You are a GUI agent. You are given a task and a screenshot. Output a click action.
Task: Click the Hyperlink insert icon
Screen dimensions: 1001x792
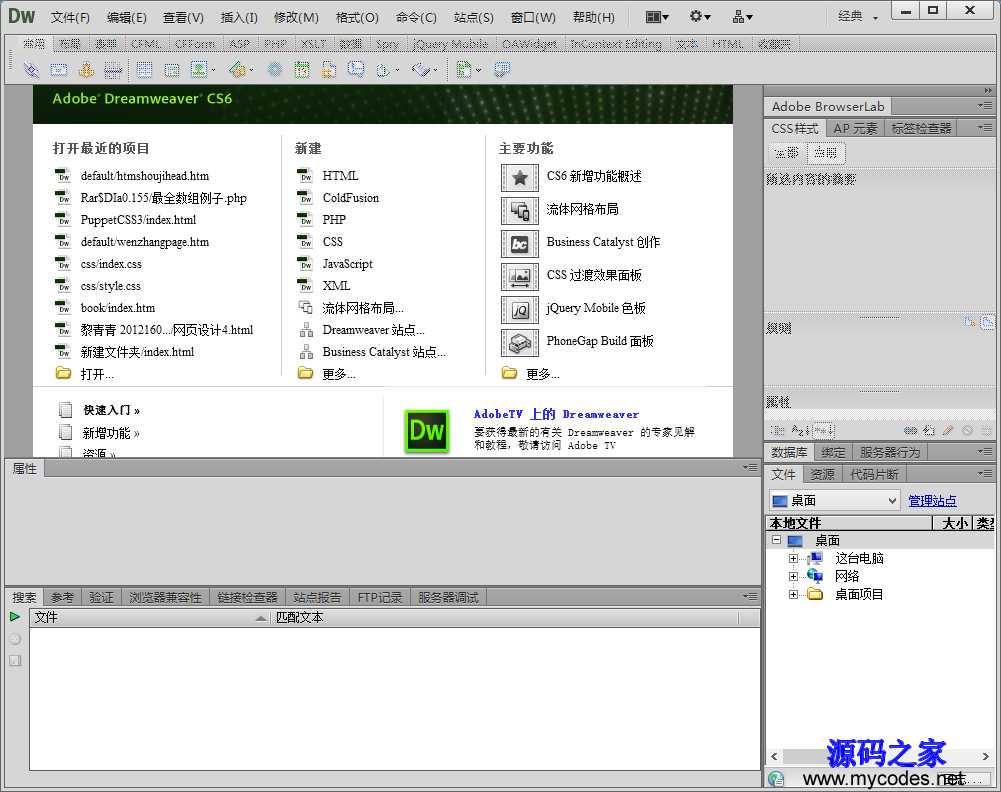tap(31, 70)
